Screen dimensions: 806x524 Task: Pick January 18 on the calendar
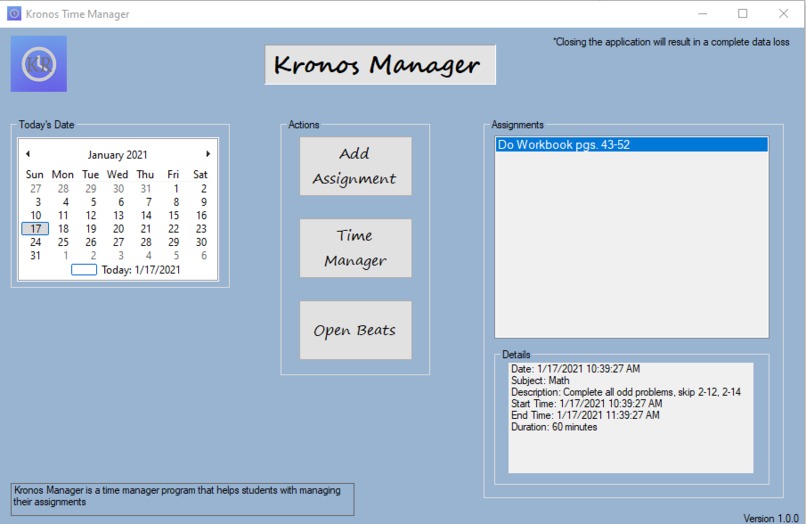coord(63,229)
